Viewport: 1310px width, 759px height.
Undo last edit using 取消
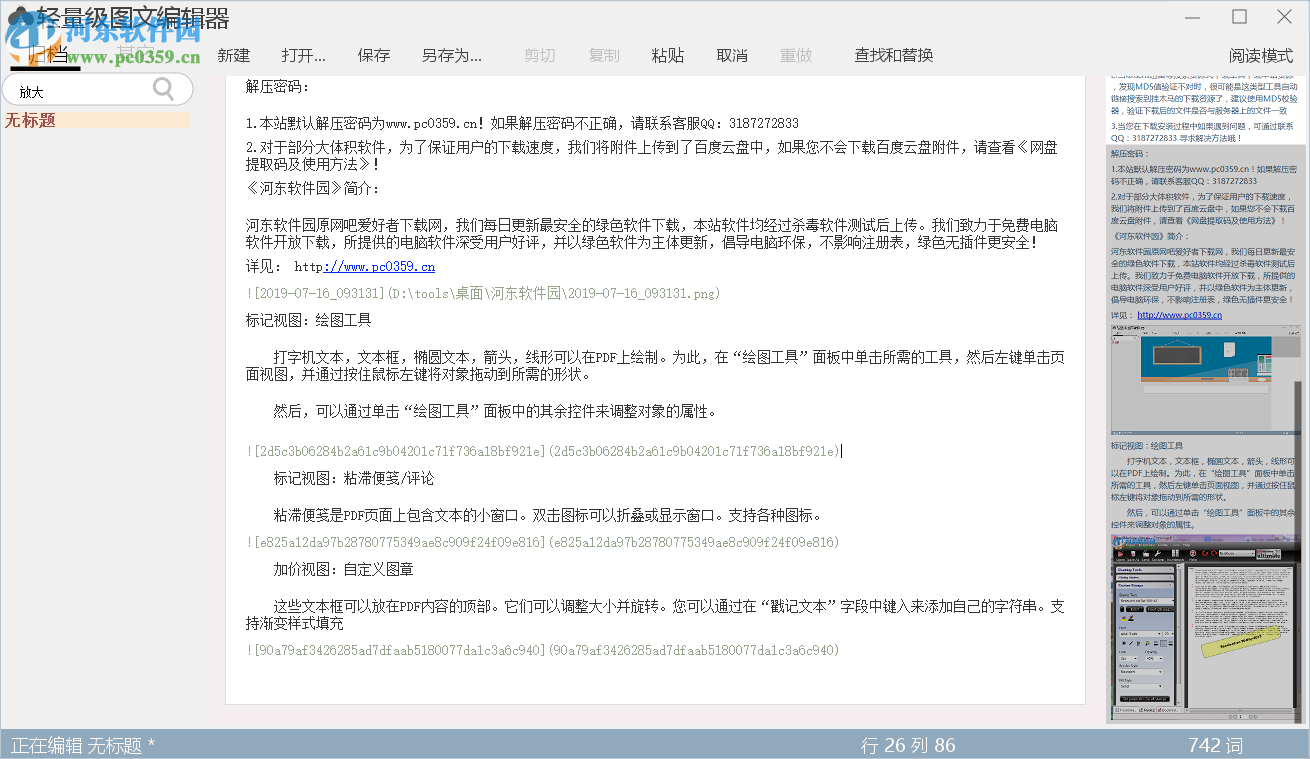point(732,55)
